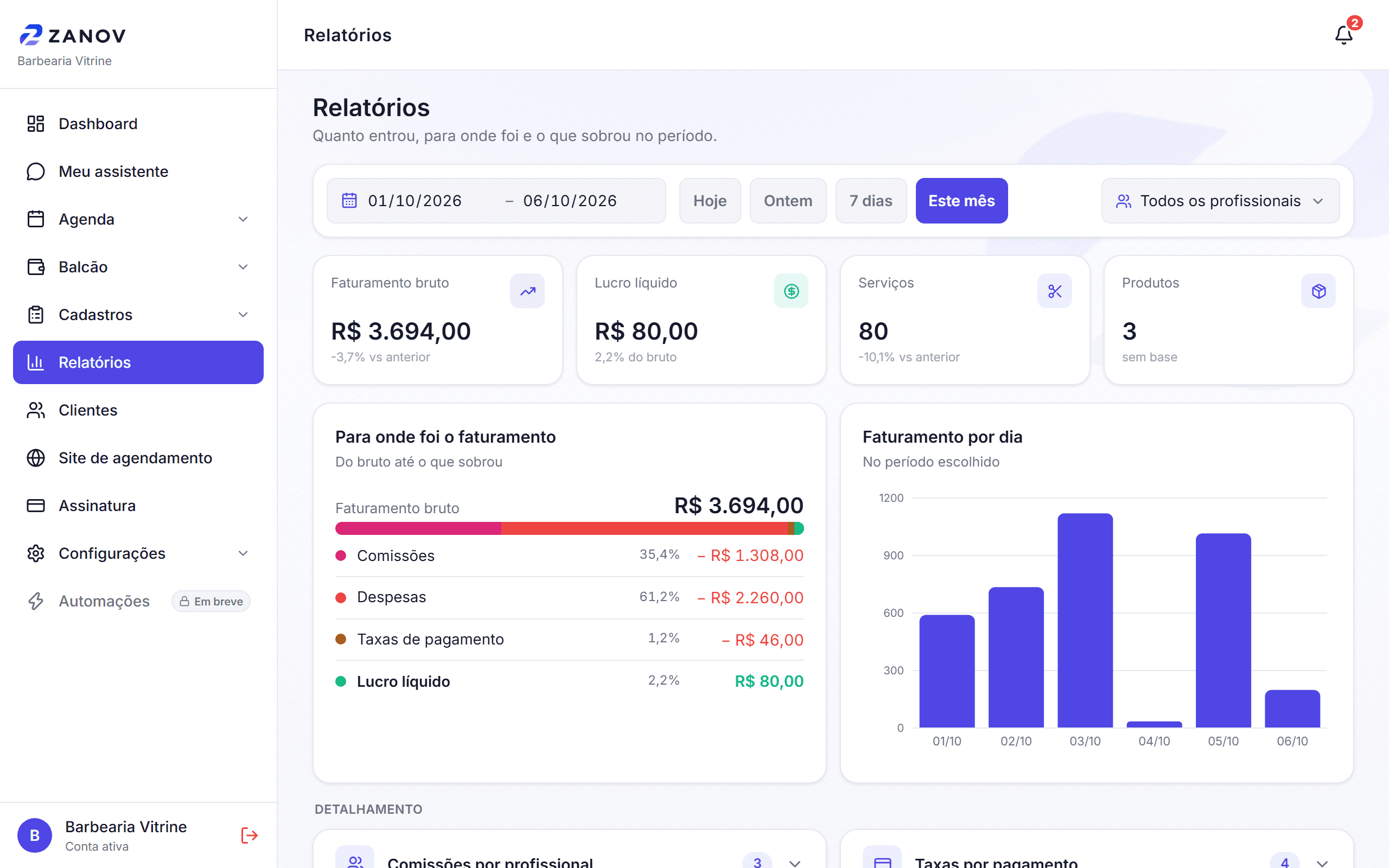Click the green R$ 80,00 Lucro líquido value
This screenshot has width=1389, height=868.
[769, 681]
